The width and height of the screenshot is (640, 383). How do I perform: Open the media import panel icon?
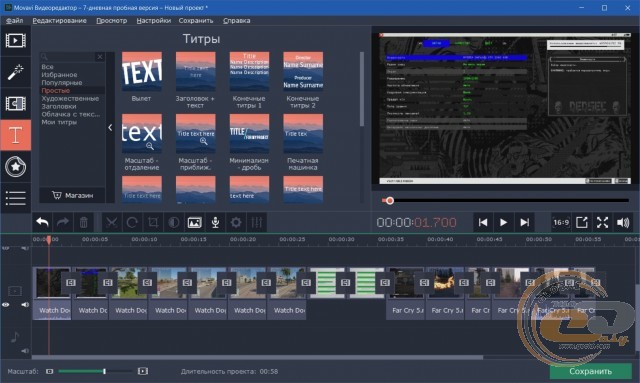tap(16, 41)
